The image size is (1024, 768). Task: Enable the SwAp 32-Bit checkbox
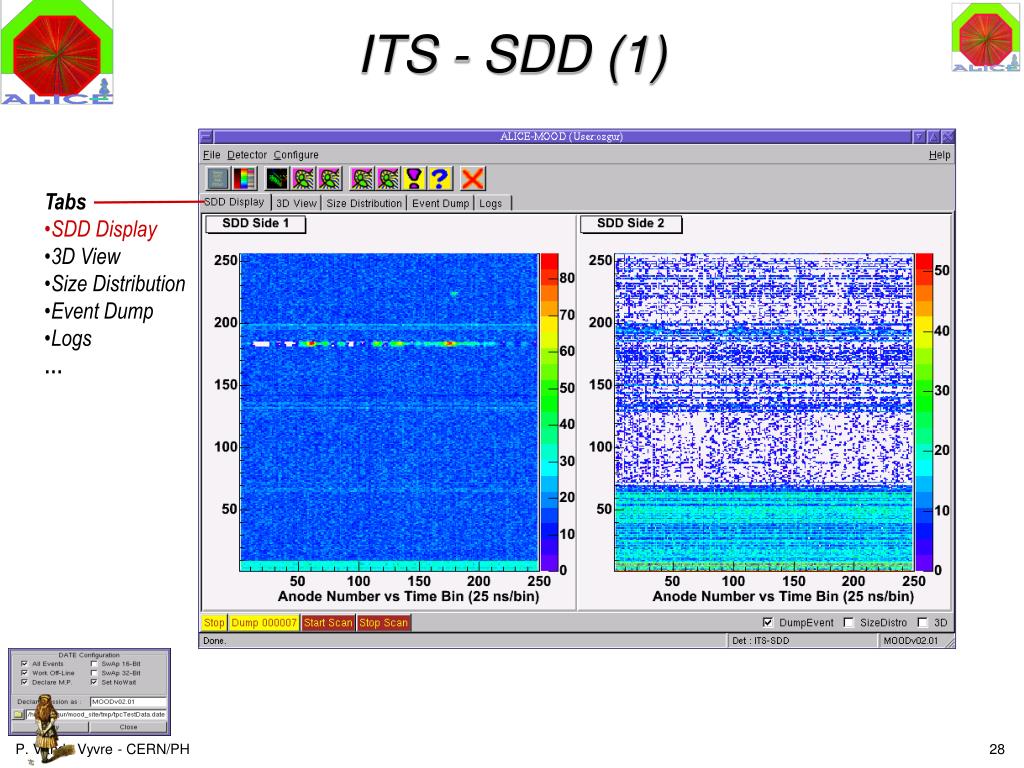(94, 673)
